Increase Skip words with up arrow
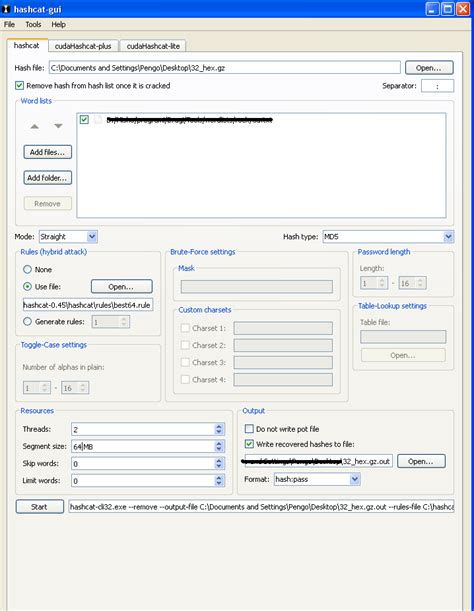 (219, 461)
